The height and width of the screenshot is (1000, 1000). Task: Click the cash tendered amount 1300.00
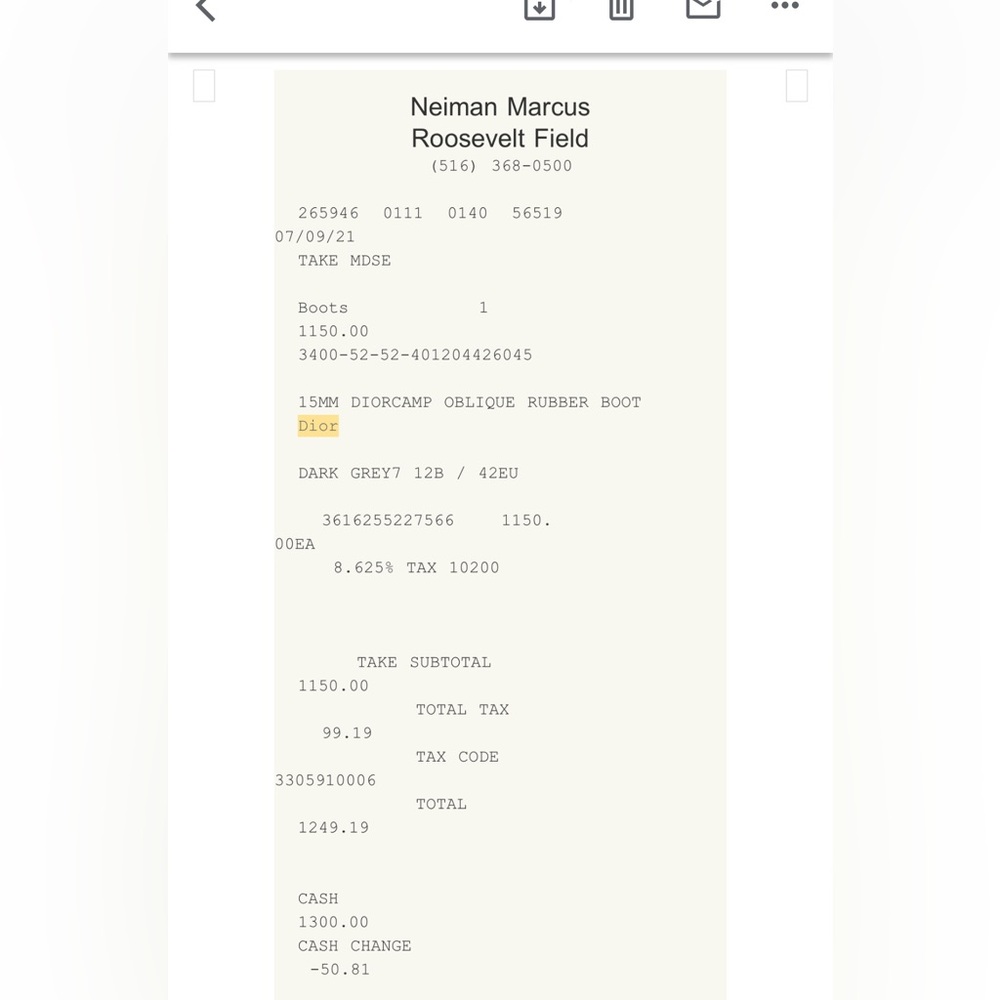point(333,922)
